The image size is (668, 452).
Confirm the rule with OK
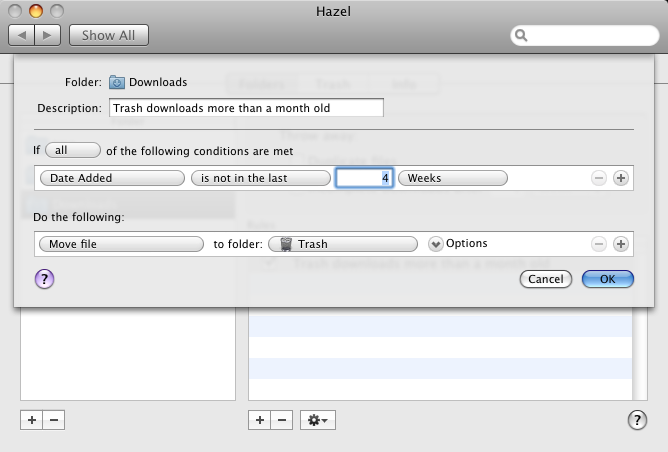pyautogui.click(x=608, y=279)
